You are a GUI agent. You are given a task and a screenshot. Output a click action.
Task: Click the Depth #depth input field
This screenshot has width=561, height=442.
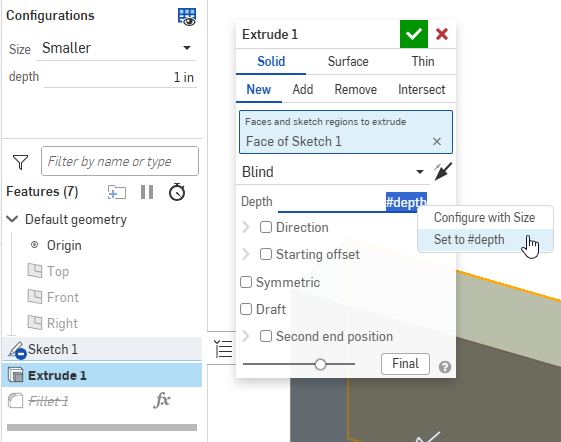352,202
